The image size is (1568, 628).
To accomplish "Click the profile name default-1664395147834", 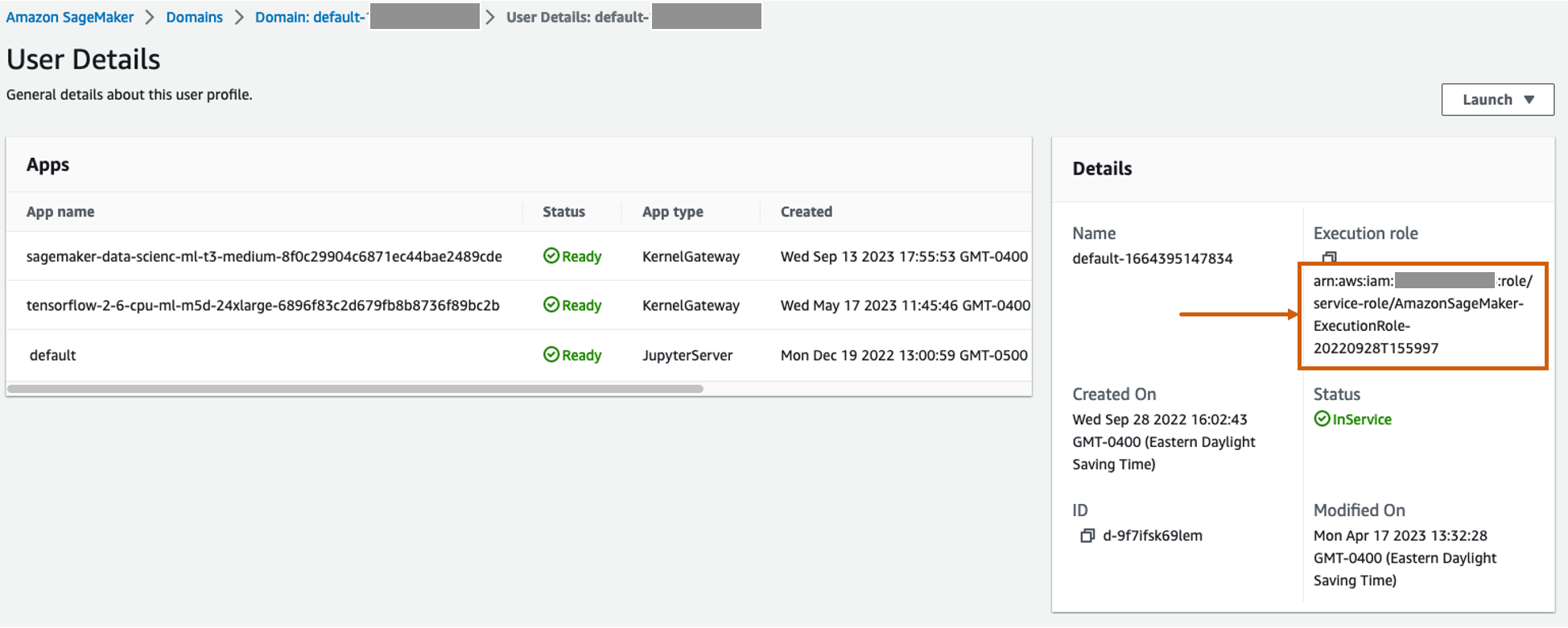I will click(x=1153, y=258).
